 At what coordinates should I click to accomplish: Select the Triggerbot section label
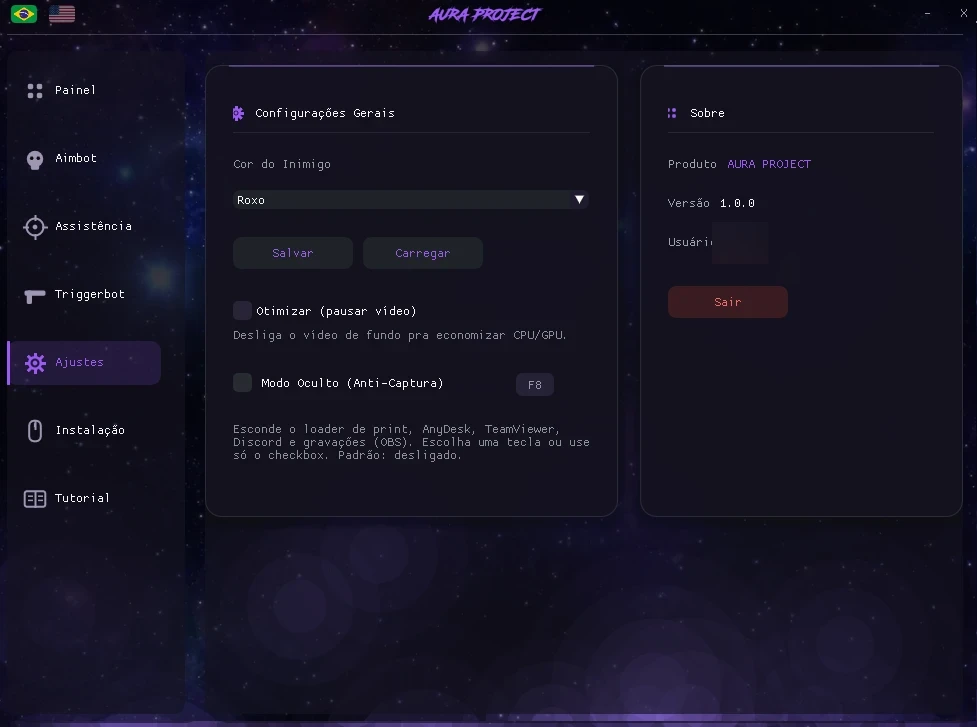90,294
